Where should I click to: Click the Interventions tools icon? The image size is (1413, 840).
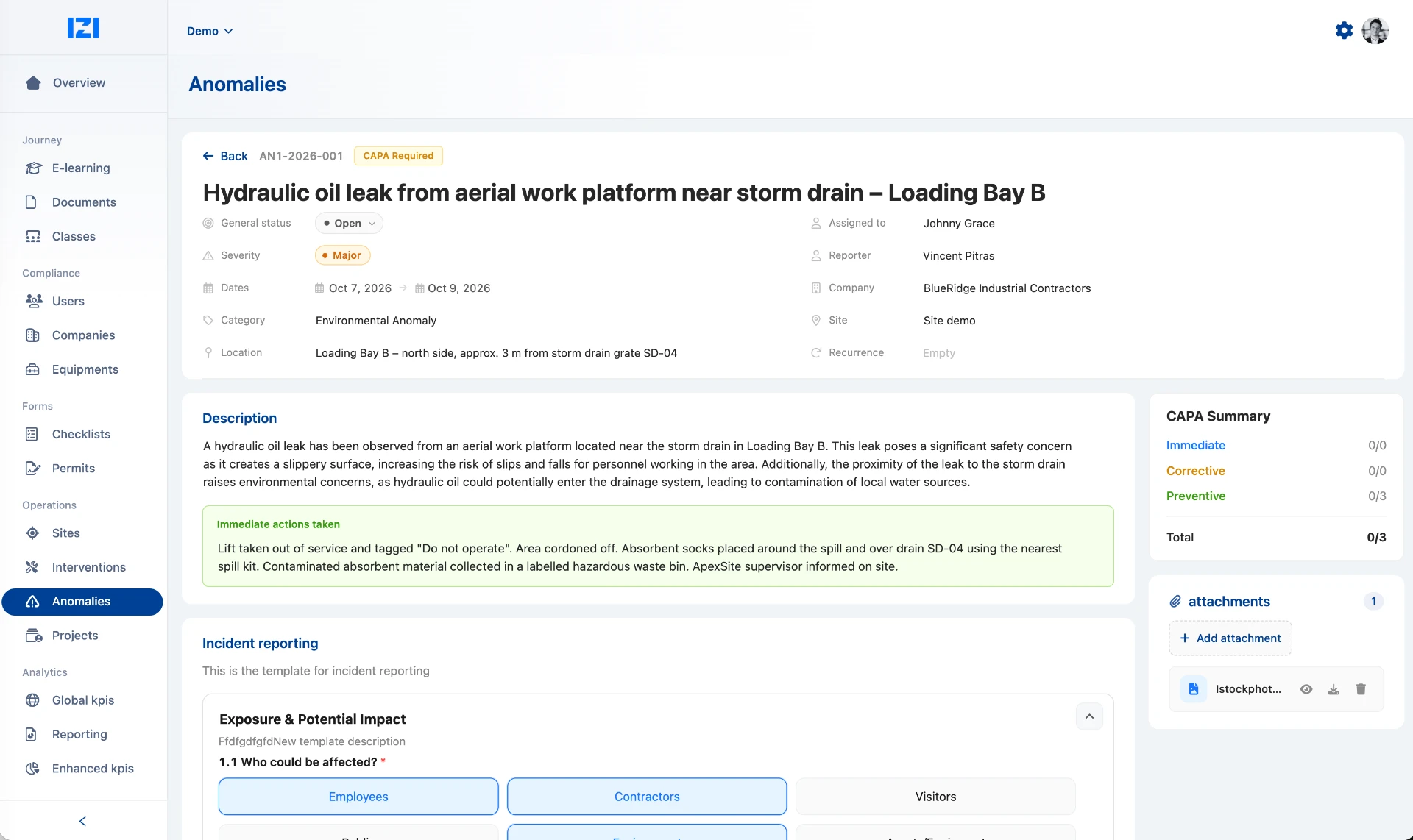[32, 567]
